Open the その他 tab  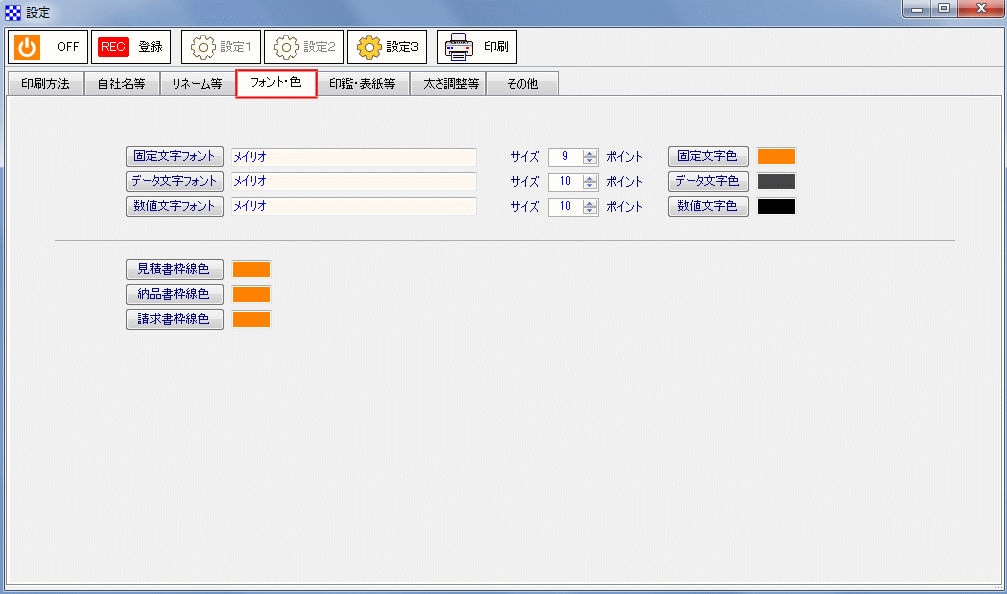click(522, 84)
